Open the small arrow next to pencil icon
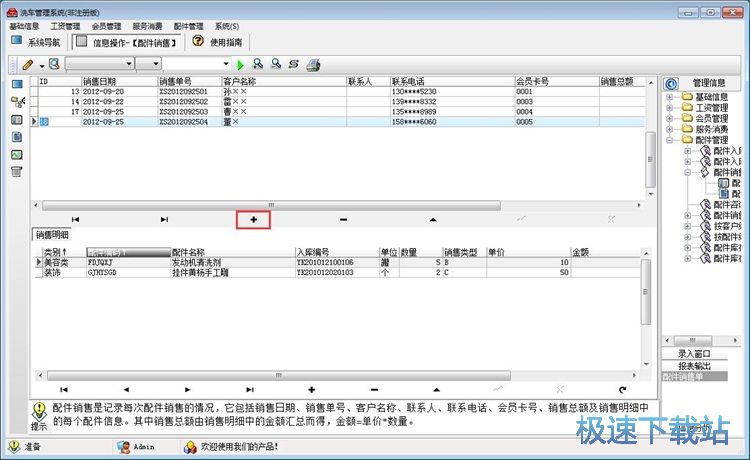The image size is (750, 460). 42,66
